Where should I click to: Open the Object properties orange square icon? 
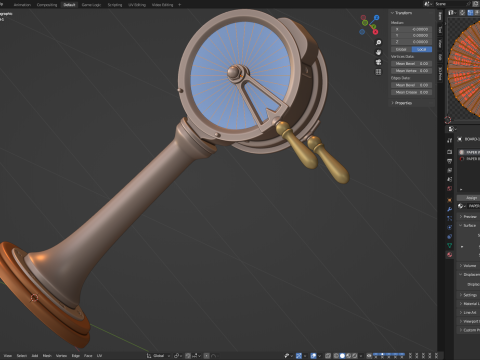[450, 200]
